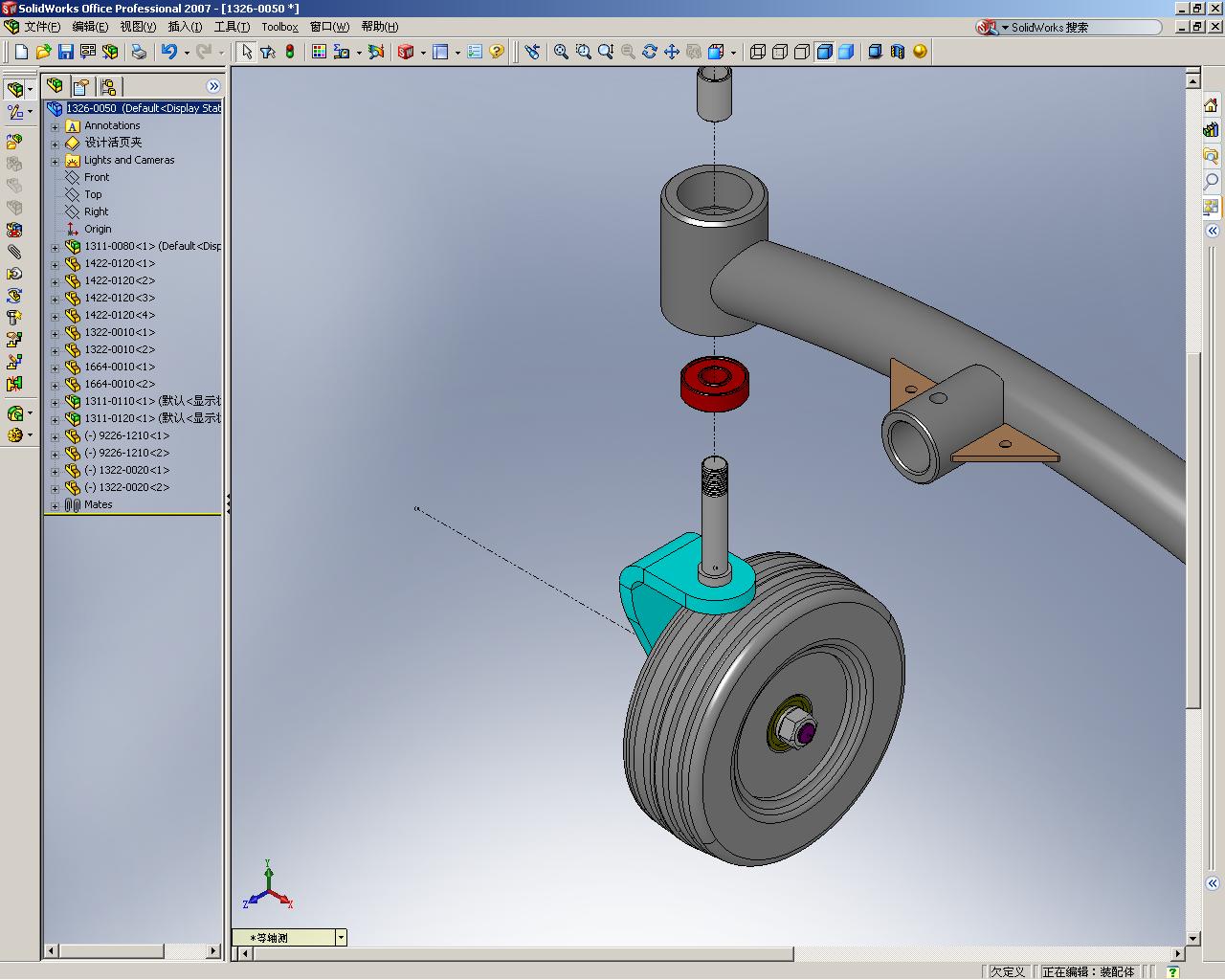Enable Hidden Lines Visible display style
The height and width of the screenshot is (980, 1225).
click(780, 52)
